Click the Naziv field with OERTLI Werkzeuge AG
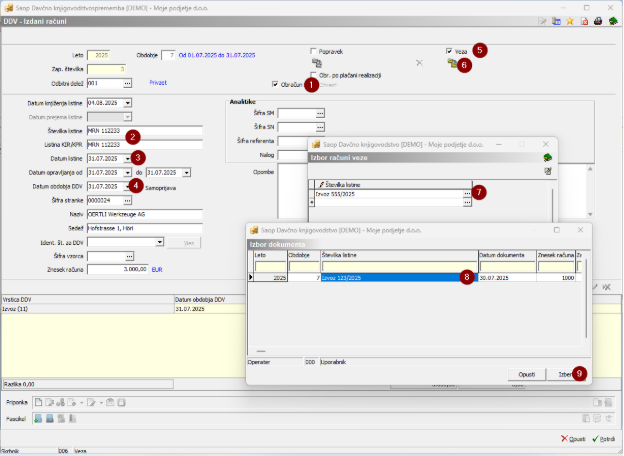This screenshot has width=624, height=456. [144, 214]
